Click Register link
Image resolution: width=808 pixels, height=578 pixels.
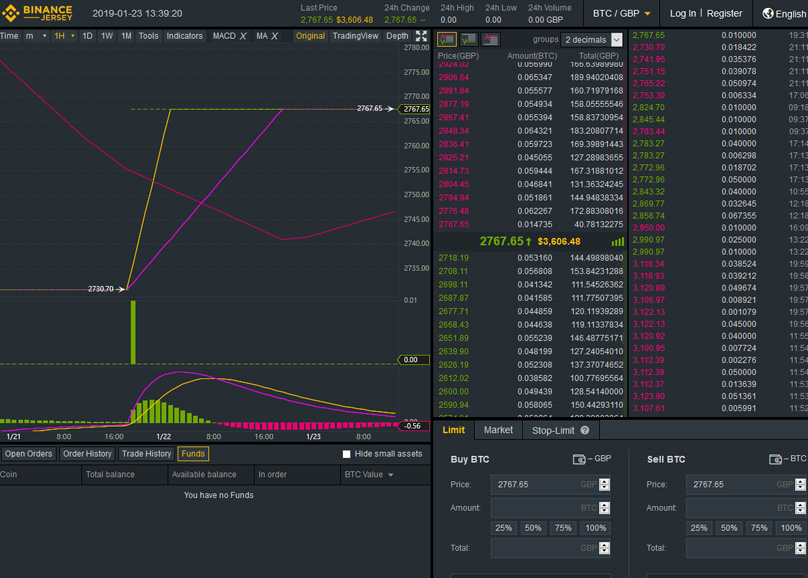(725, 13)
